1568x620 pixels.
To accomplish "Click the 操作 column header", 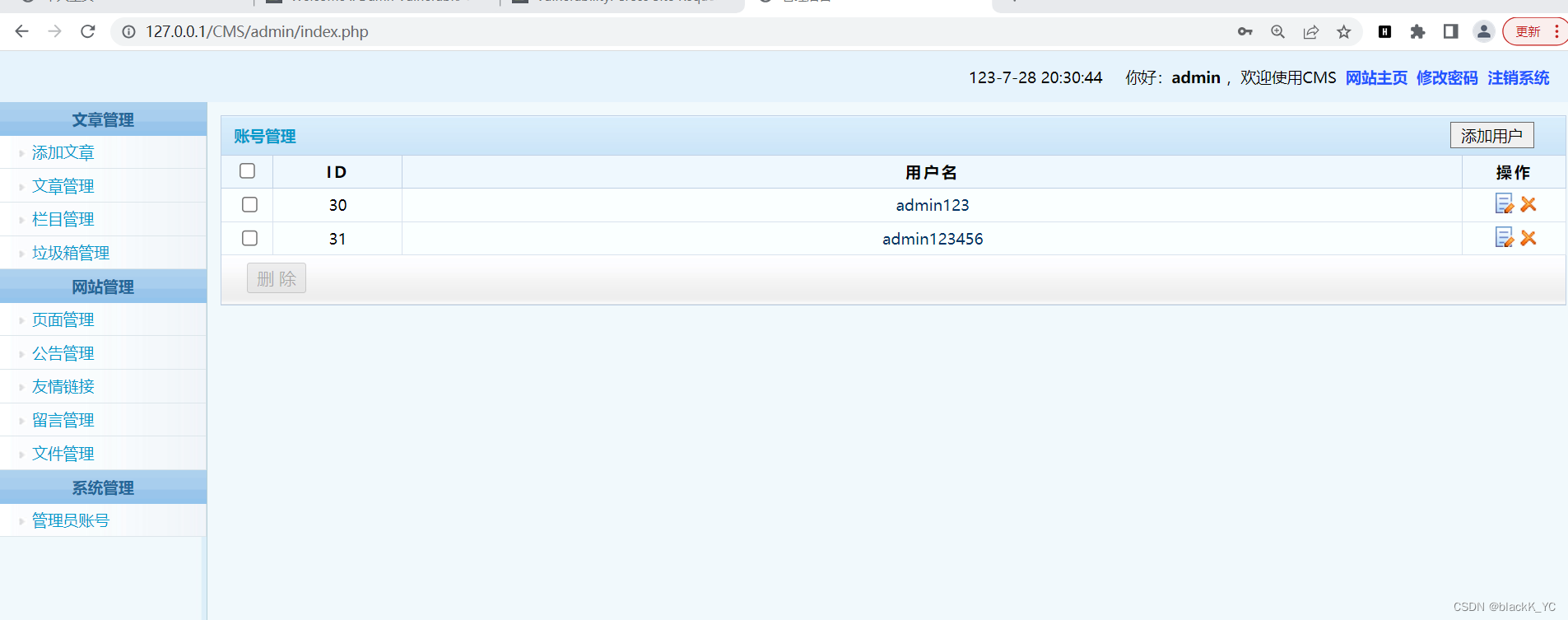I will coord(1513,172).
